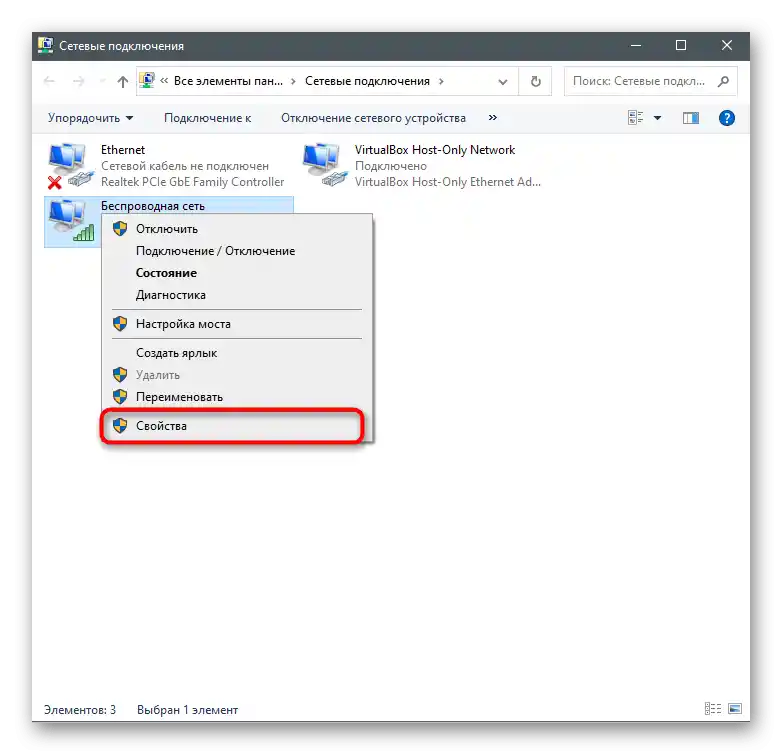
Task: Go up one folder level
Action: coord(123,81)
